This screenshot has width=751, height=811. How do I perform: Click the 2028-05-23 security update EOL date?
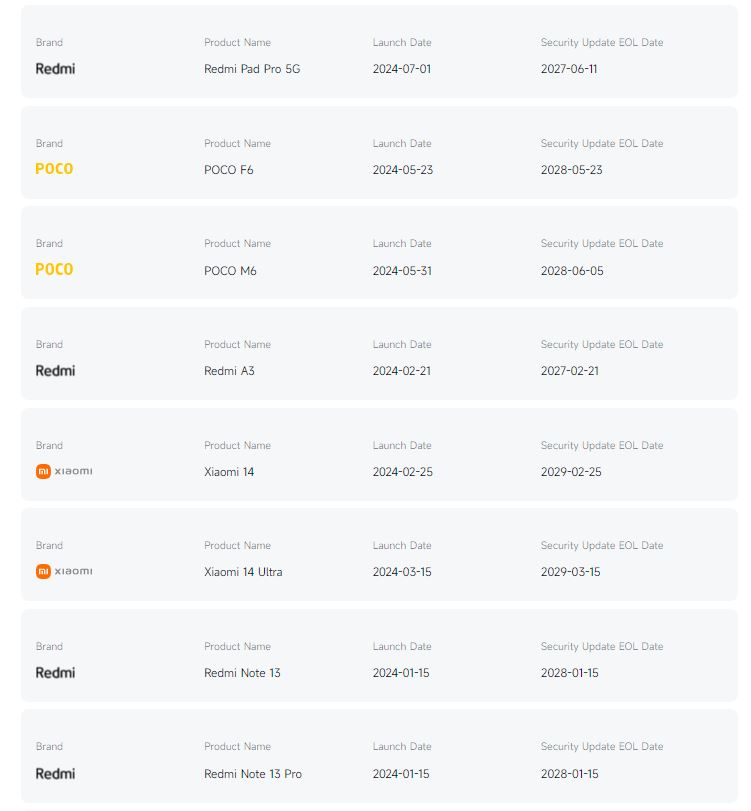click(x=572, y=170)
